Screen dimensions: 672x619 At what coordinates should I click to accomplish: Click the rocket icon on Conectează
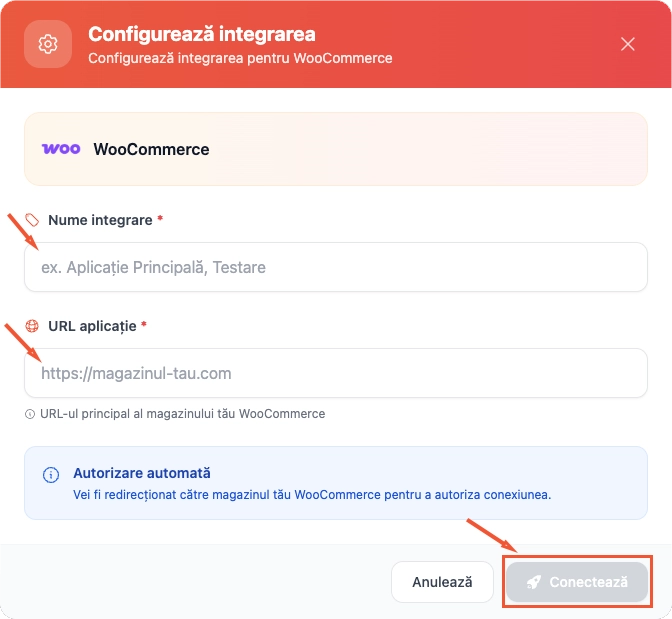534,582
